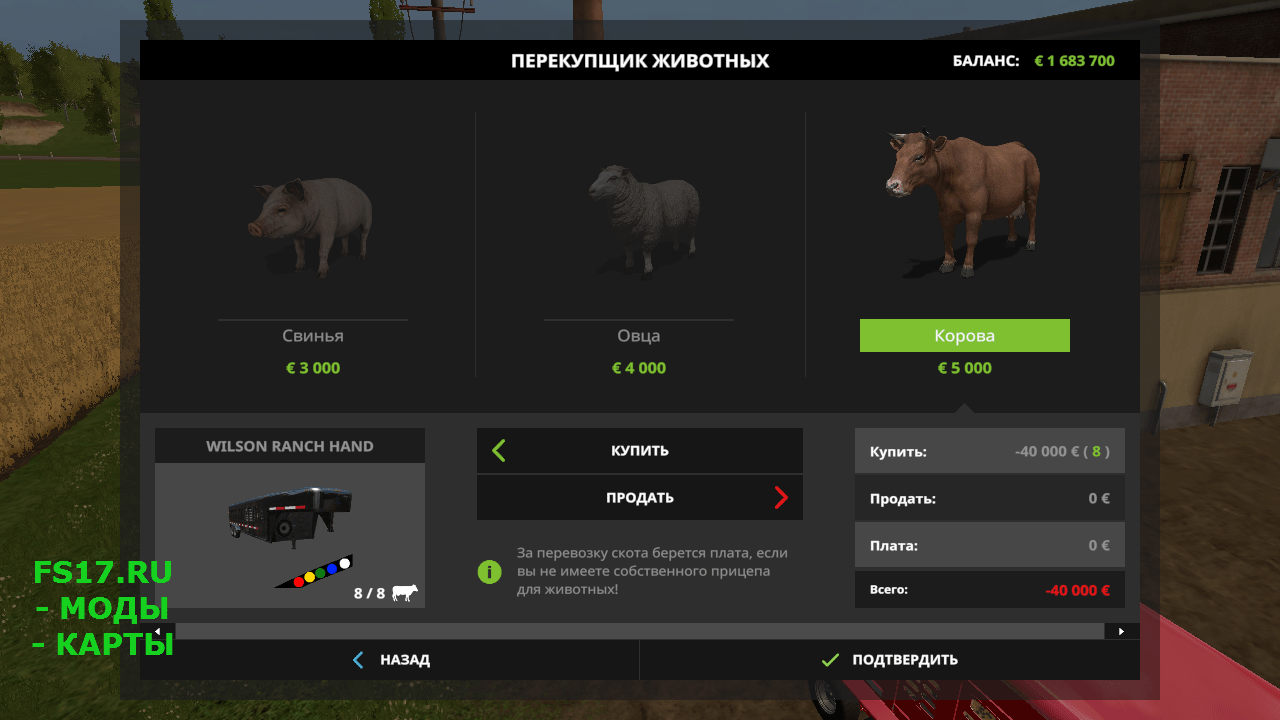This screenshot has width=1280, height=720.
Task: Choose the Свинья label
Action: pyautogui.click(x=313, y=336)
